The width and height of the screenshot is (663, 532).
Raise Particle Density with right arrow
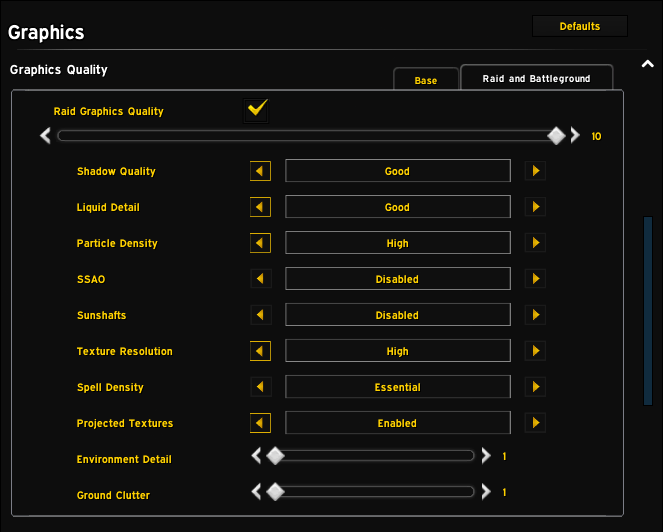pyautogui.click(x=535, y=243)
